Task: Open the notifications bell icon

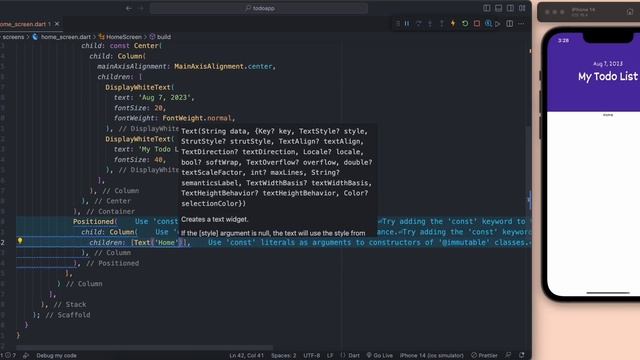Action: click(x=522, y=356)
